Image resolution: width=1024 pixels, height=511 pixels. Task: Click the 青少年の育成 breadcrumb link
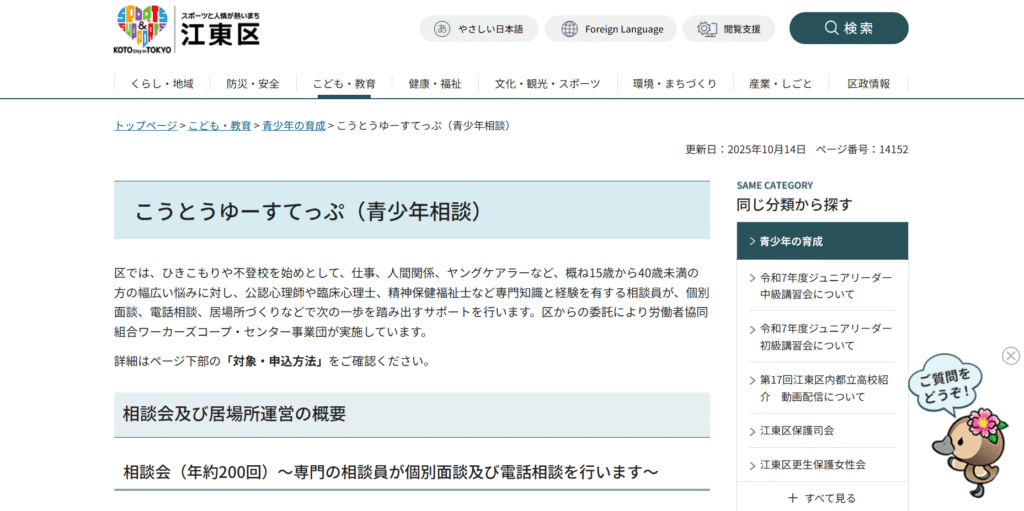pyautogui.click(x=294, y=126)
